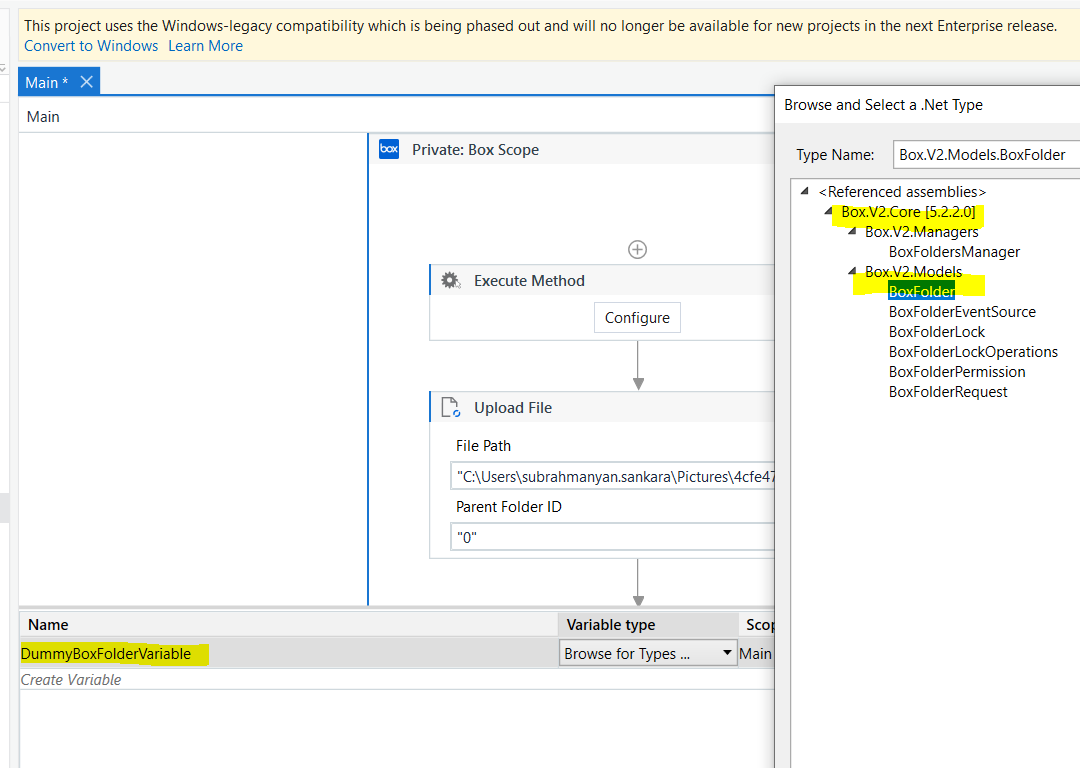Click the Box logo icon in Box Scope header
The height and width of the screenshot is (768, 1080).
pos(389,149)
